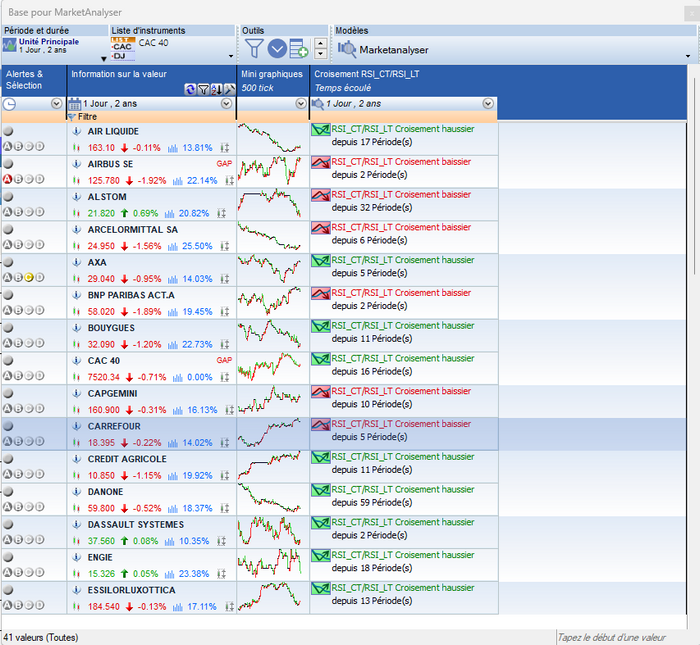Image resolution: width=700 pixels, height=645 pixels.
Task: Click the Filtre row under the value column
Action: [151, 117]
